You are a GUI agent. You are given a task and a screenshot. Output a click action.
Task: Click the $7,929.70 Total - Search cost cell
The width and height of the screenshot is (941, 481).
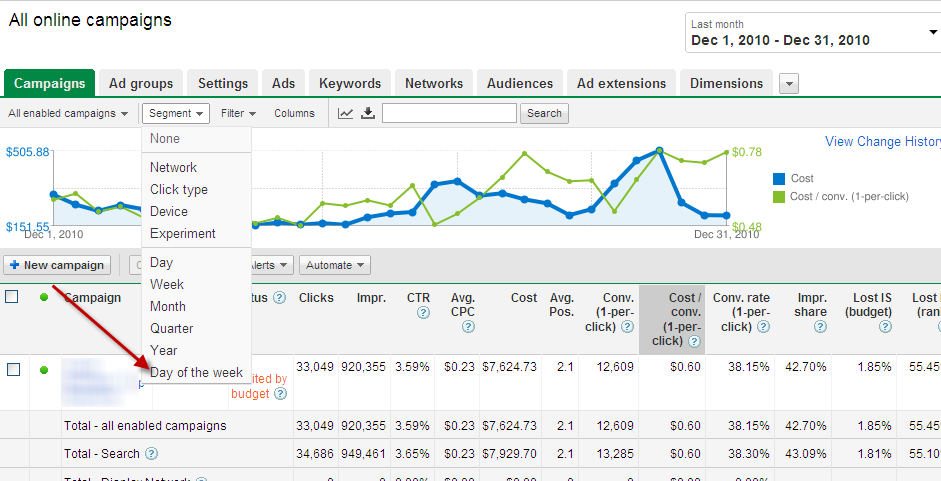pos(509,454)
